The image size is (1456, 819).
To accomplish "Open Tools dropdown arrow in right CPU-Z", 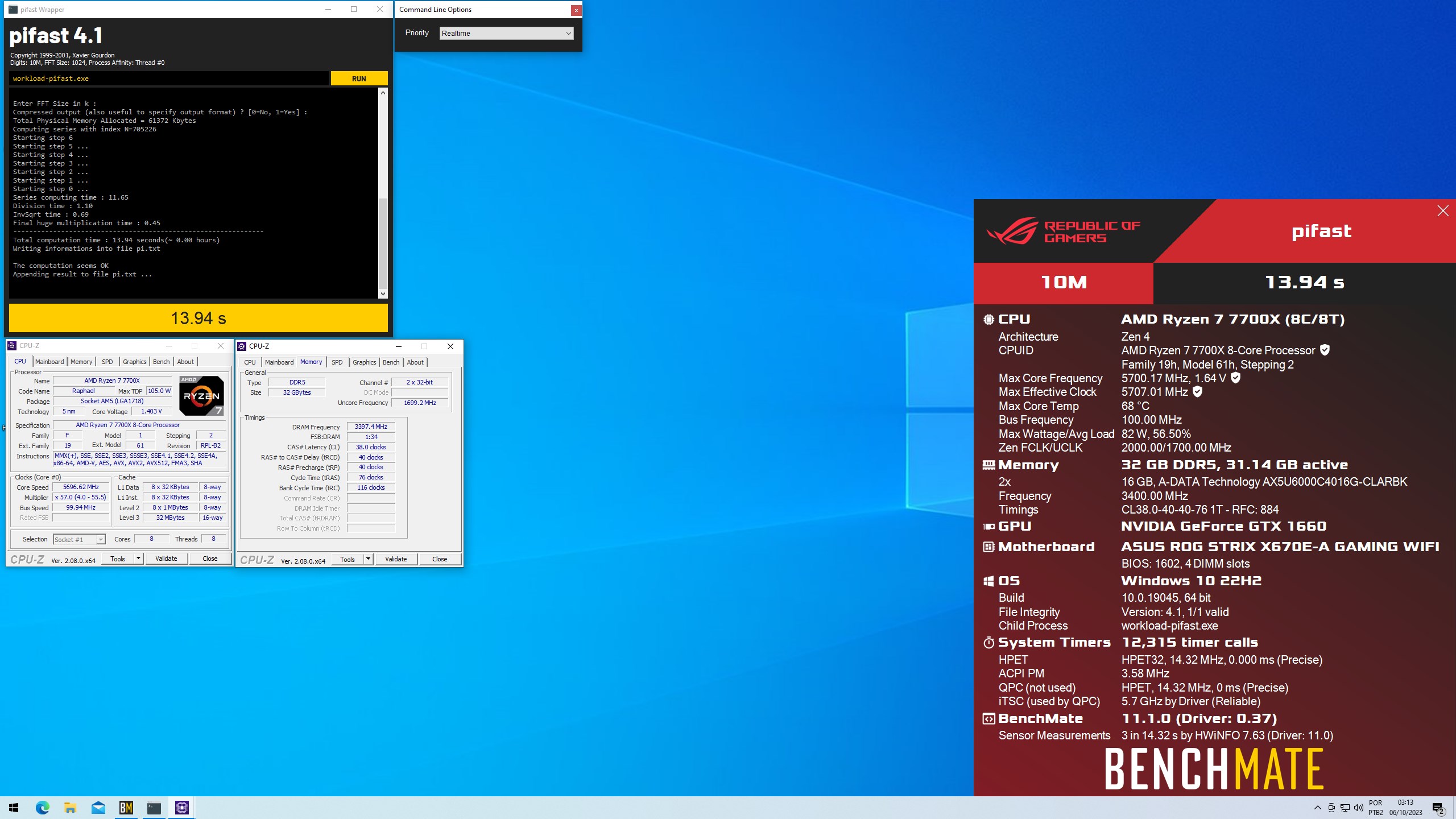I will [x=368, y=560].
